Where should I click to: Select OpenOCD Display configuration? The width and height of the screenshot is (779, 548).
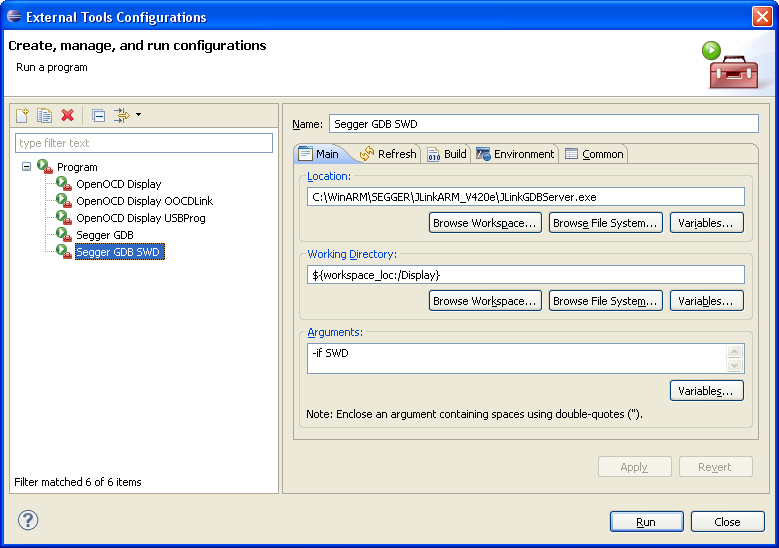click(x=119, y=184)
